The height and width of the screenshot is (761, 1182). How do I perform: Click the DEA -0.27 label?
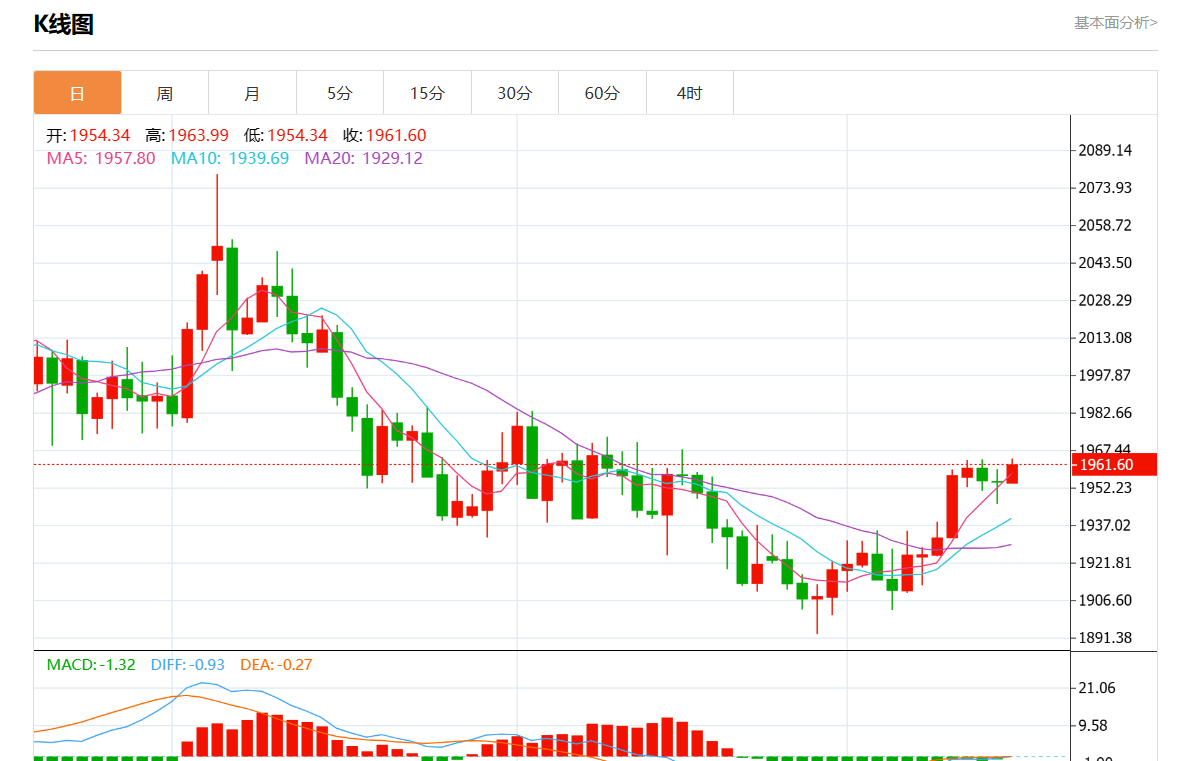276,665
